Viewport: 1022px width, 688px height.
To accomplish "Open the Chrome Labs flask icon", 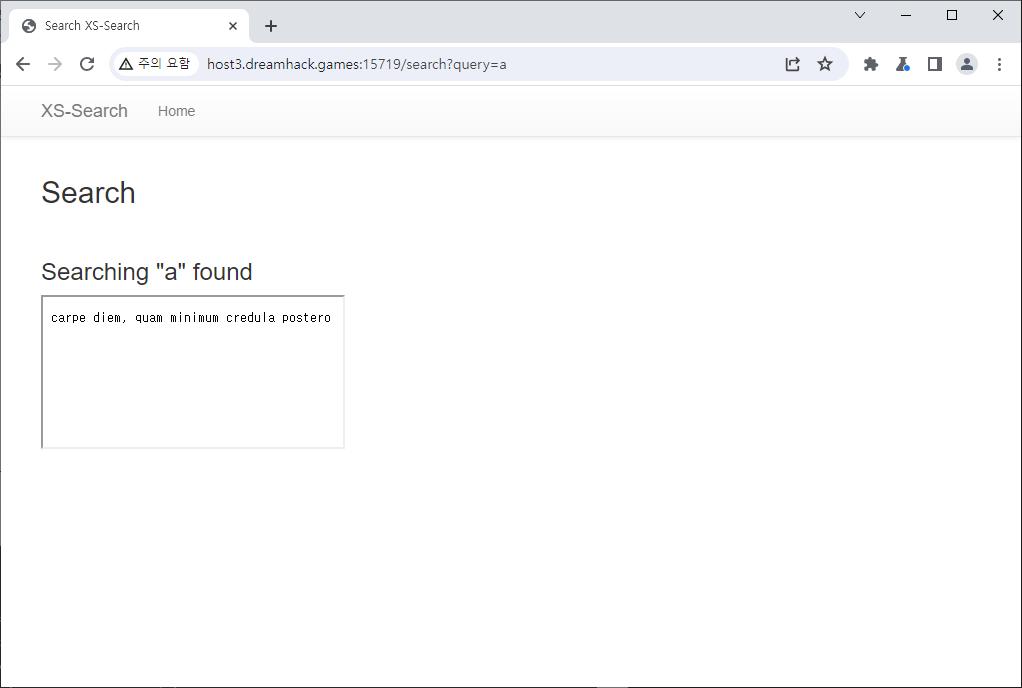I will click(903, 64).
